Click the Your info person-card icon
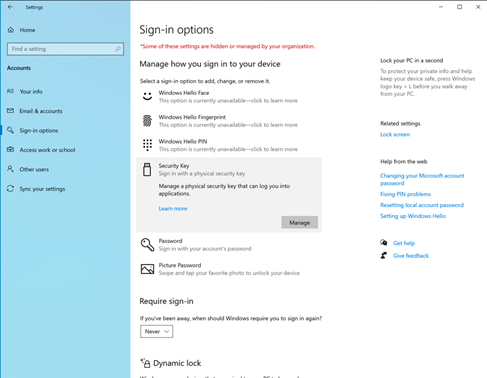487x378 pixels. [x=10, y=91]
